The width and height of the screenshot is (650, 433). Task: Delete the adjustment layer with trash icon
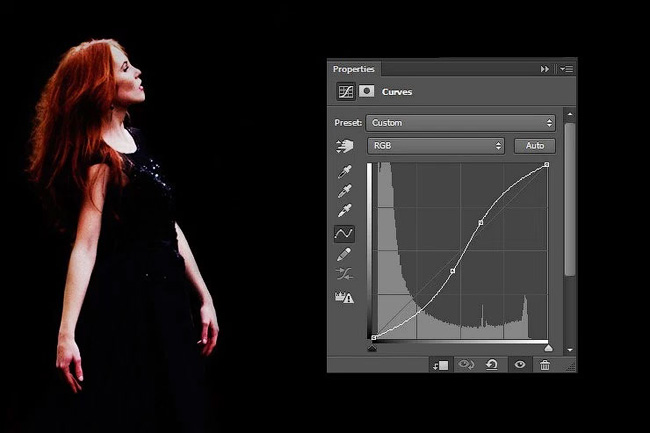(545, 365)
